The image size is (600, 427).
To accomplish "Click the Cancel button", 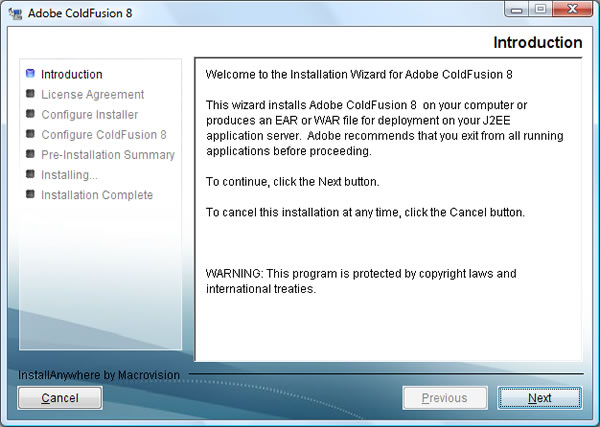I will [x=60, y=398].
